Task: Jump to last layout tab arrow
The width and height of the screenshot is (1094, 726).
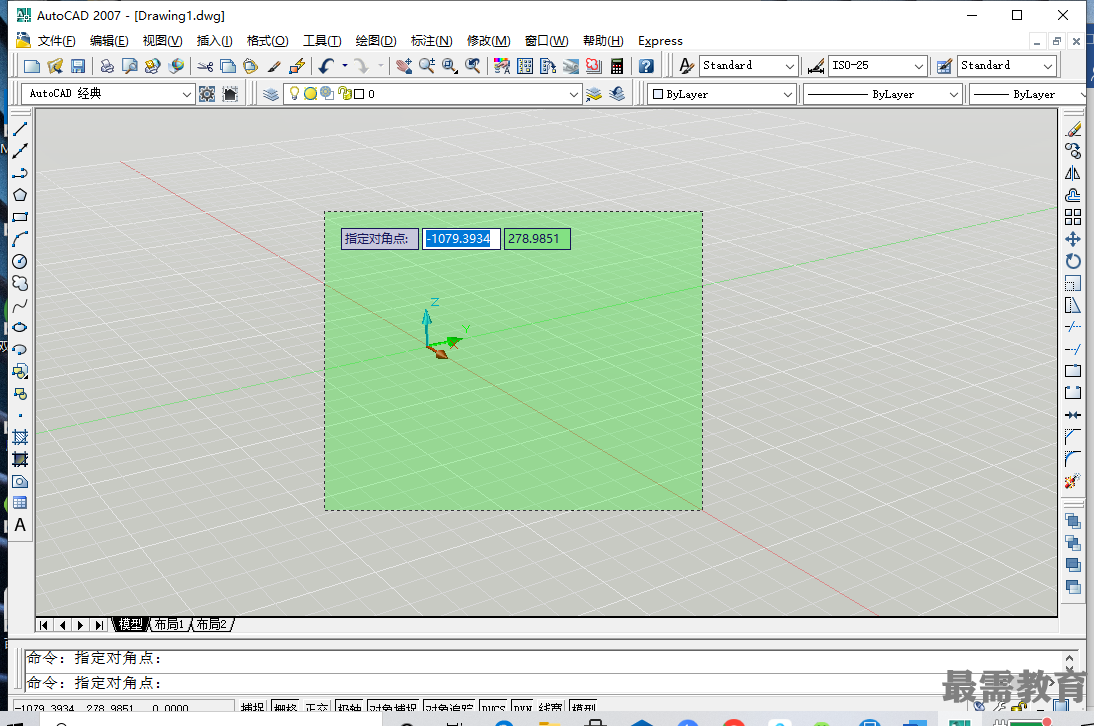Action: 99,625
